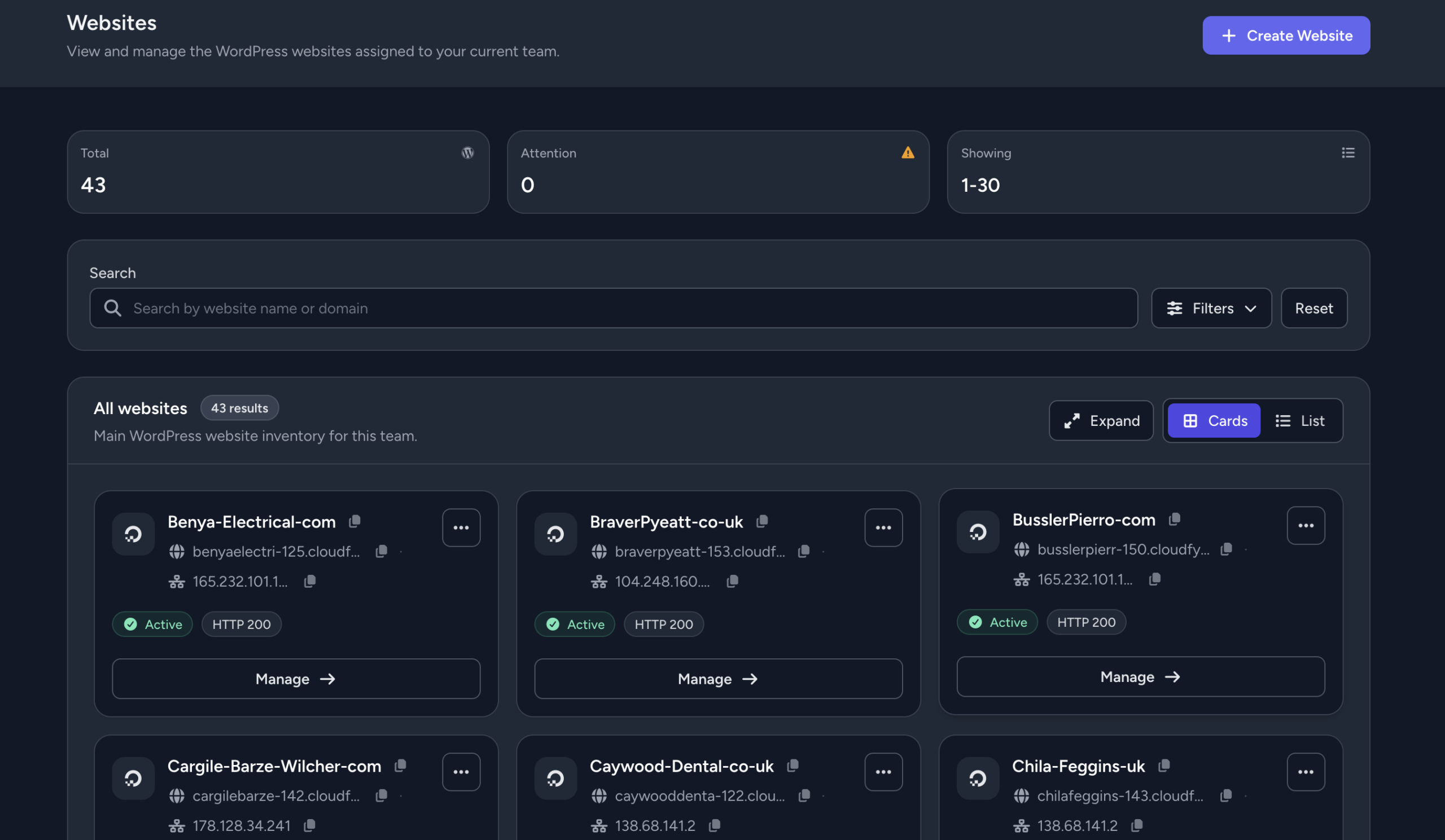
Task: Click the list icon in Showing card
Action: click(x=1348, y=152)
